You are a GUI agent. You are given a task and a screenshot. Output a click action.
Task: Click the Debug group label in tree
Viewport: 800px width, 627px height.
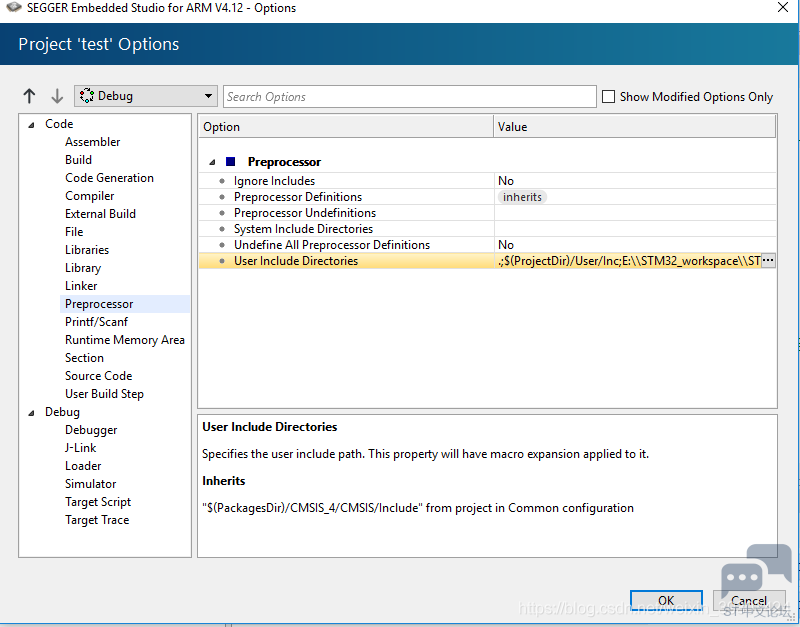click(x=62, y=412)
